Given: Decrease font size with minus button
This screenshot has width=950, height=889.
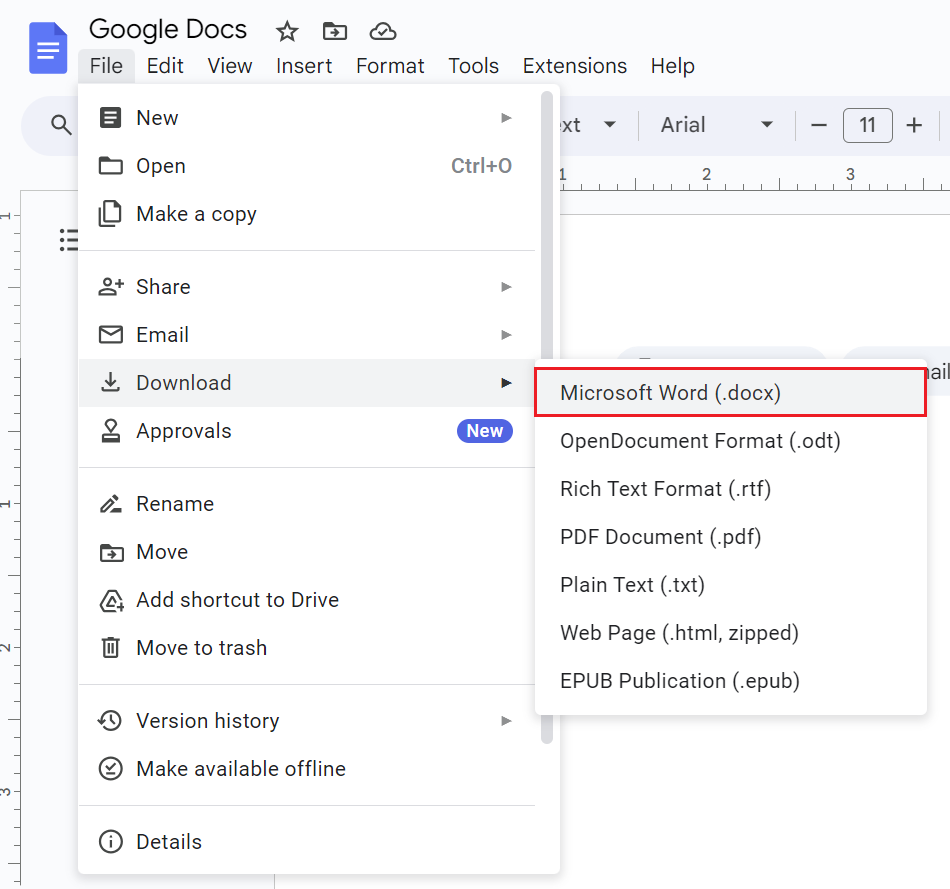Looking at the screenshot, I should [819, 125].
